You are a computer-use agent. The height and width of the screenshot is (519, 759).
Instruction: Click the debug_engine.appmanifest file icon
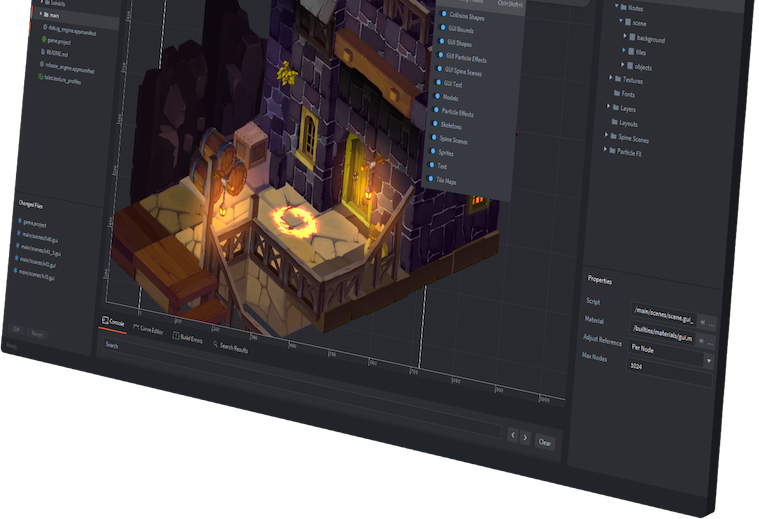click(x=46, y=28)
